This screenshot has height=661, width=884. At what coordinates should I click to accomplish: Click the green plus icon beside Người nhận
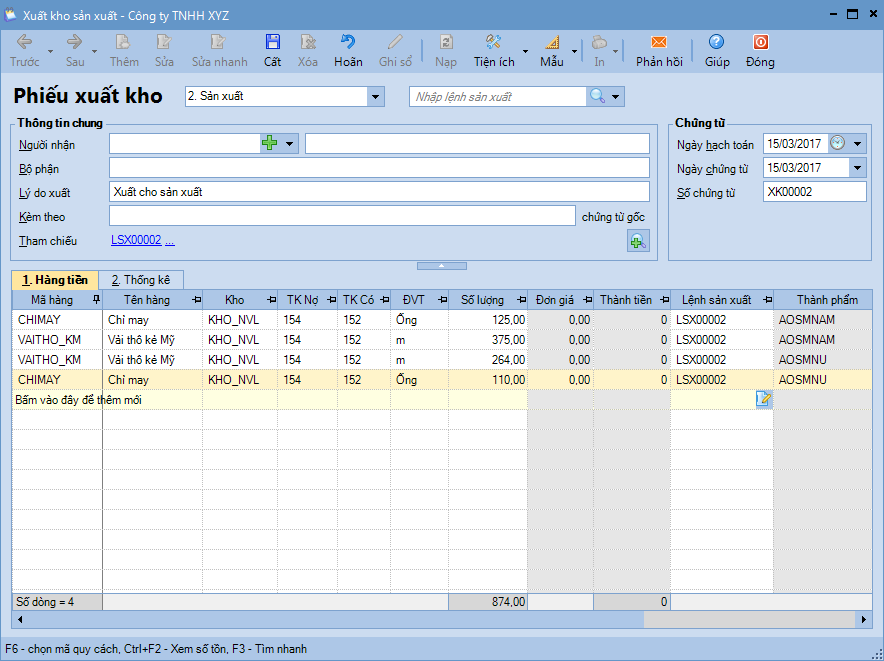pyautogui.click(x=269, y=144)
